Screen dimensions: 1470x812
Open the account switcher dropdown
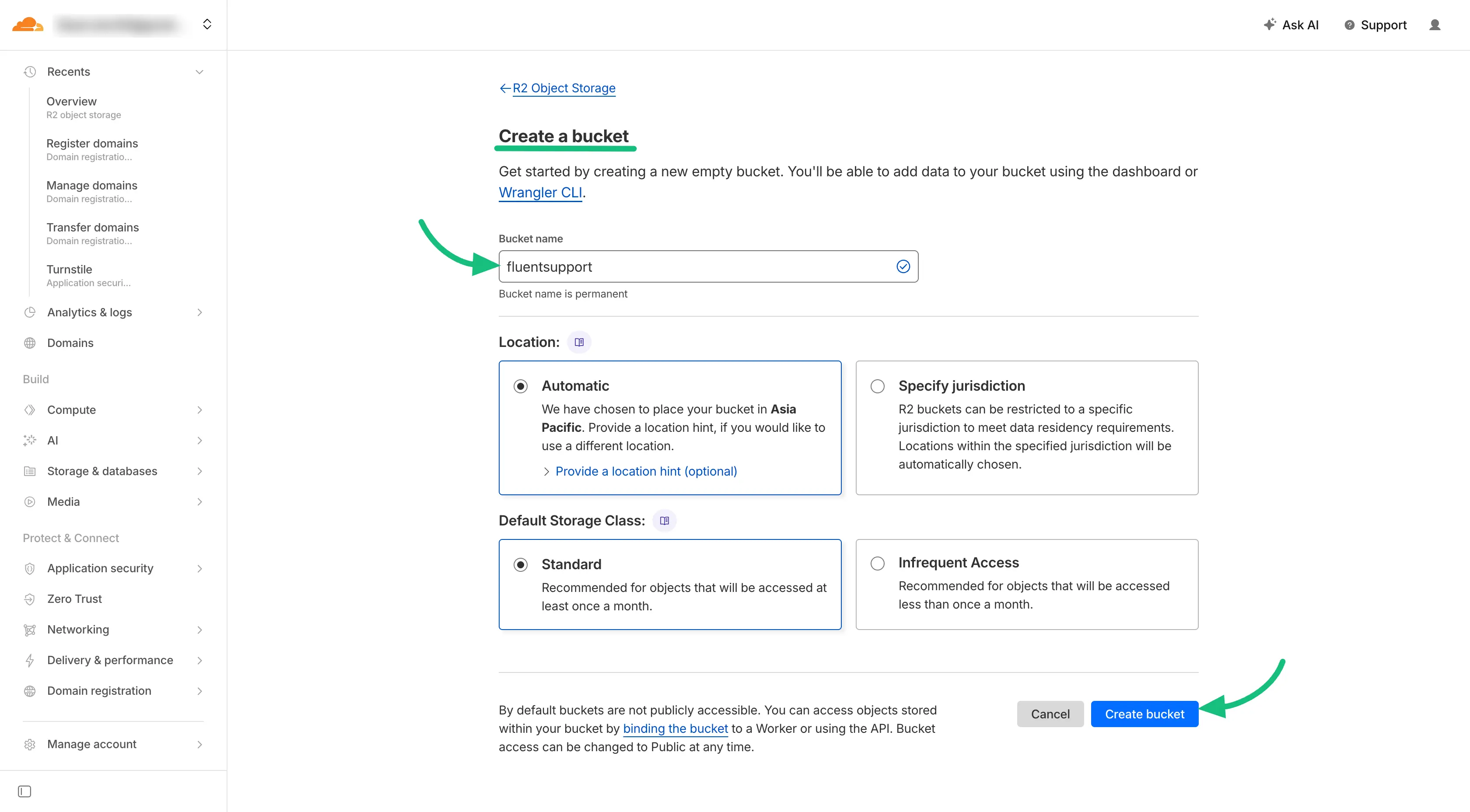(x=207, y=24)
